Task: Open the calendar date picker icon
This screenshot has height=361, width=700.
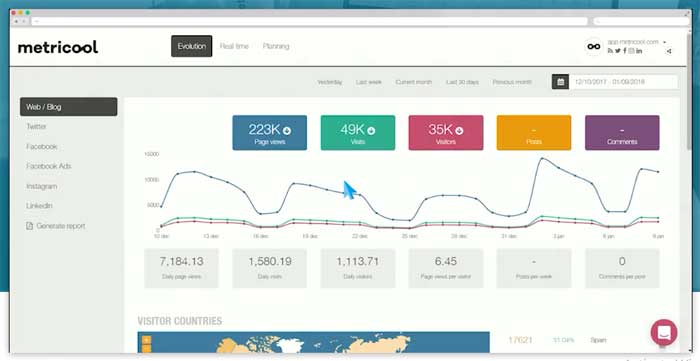Action: pos(560,82)
